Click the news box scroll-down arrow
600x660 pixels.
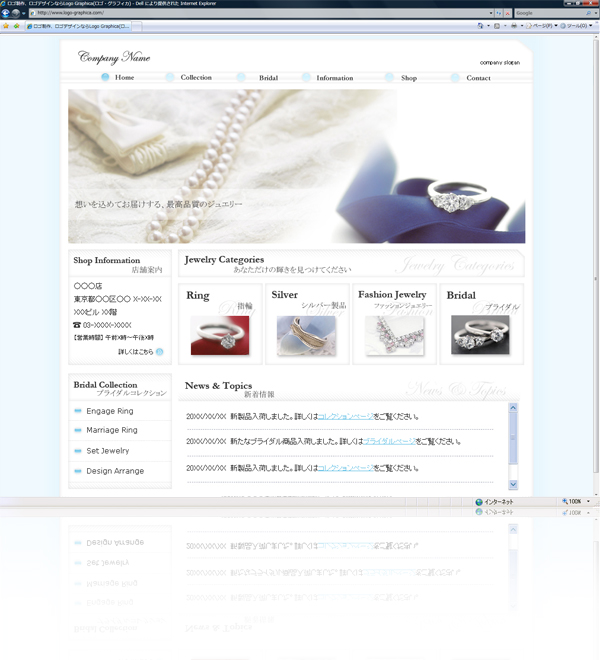pos(513,484)
